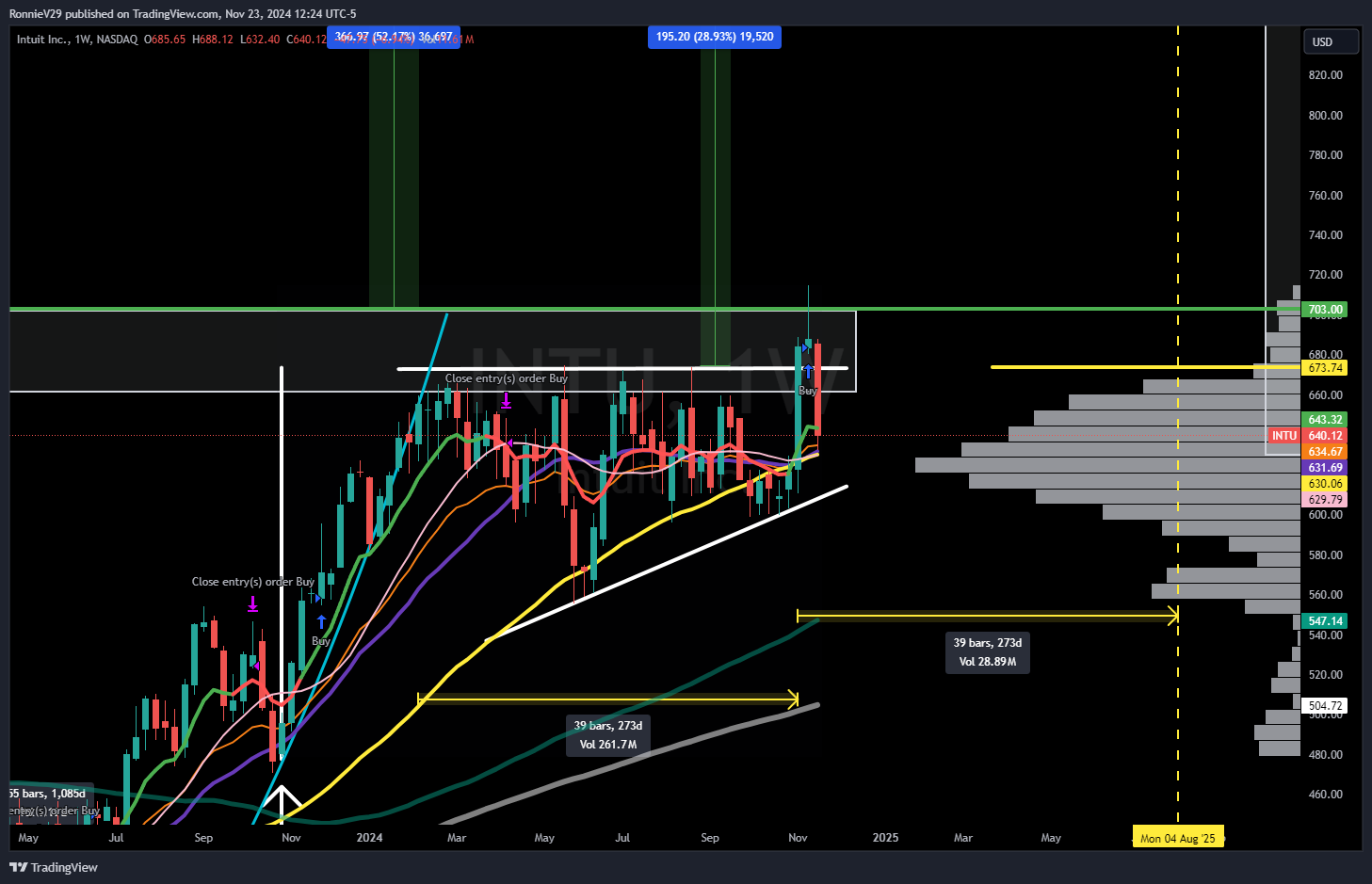
Task: Click the 2025 label on time axis
Action: pos(885,838)
